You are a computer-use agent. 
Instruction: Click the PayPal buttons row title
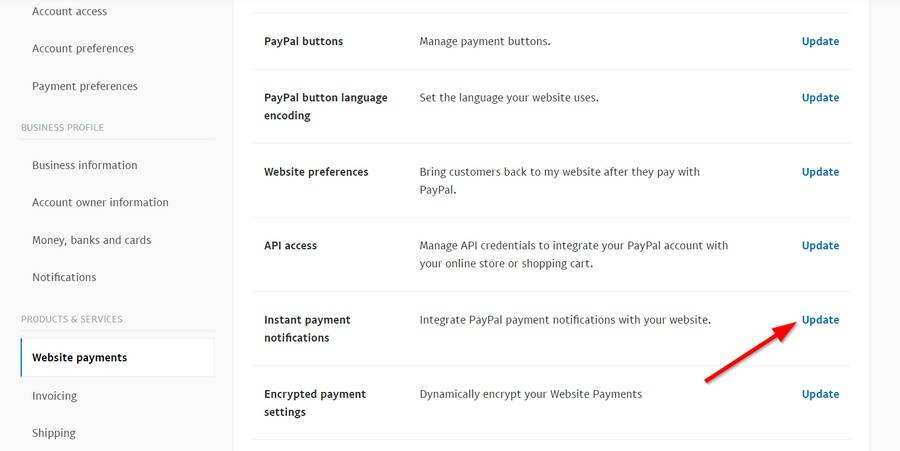coord(303,41)
